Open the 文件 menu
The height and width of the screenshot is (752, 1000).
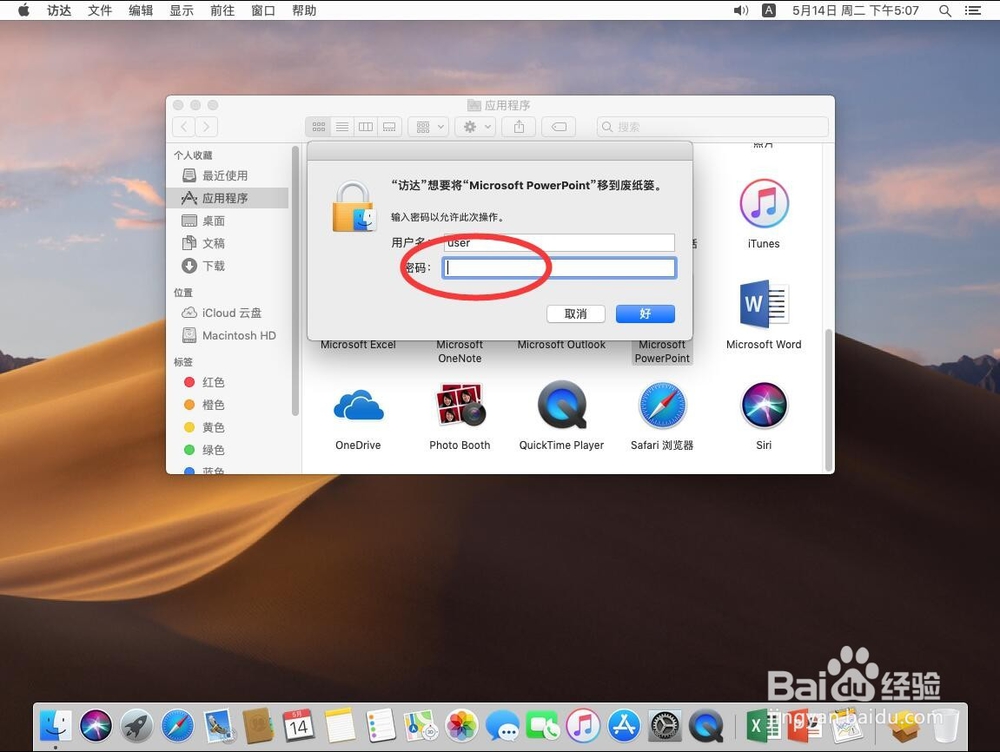(99, 10)
